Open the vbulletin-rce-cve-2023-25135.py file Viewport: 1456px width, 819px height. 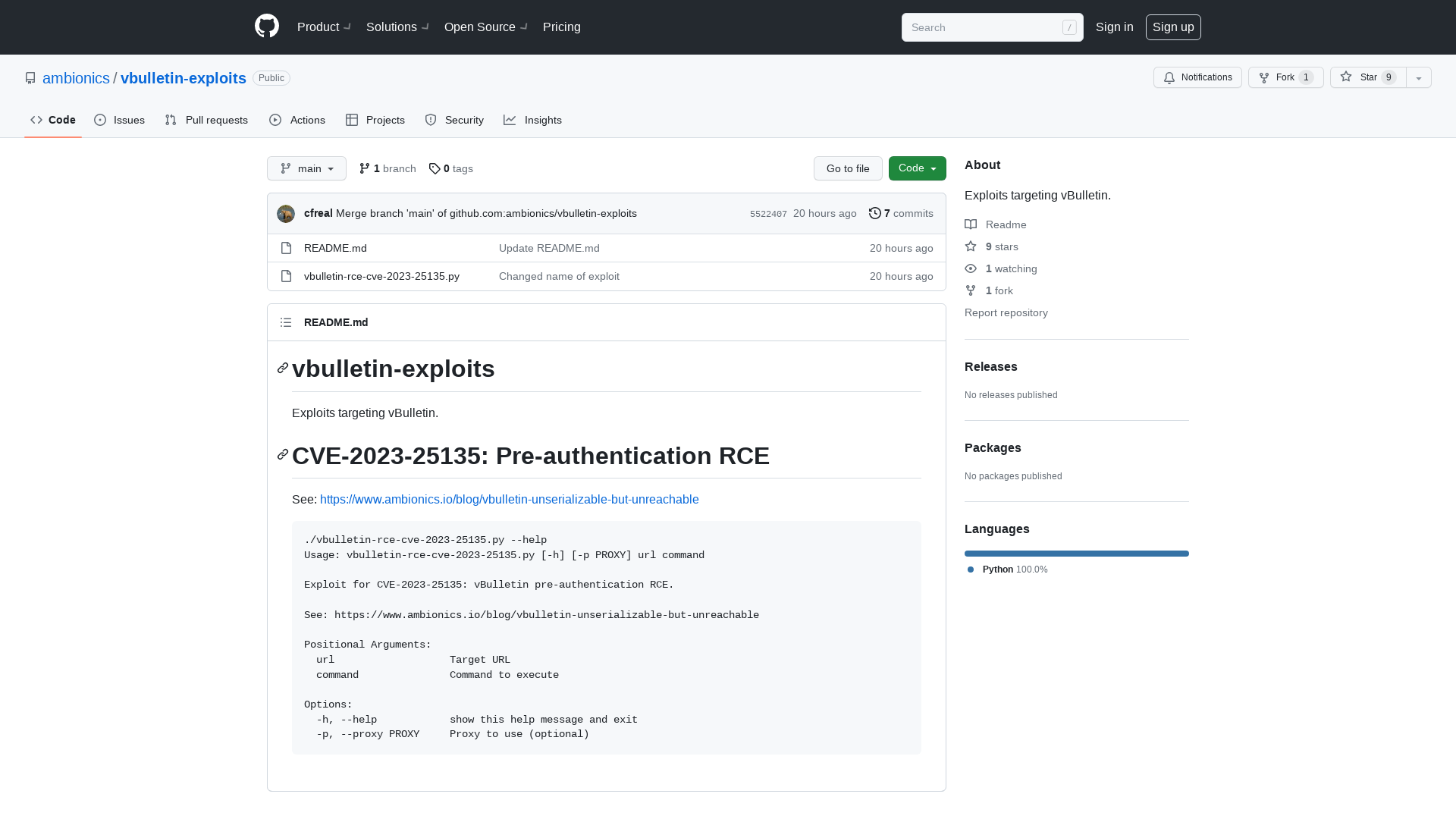point(381,276)
